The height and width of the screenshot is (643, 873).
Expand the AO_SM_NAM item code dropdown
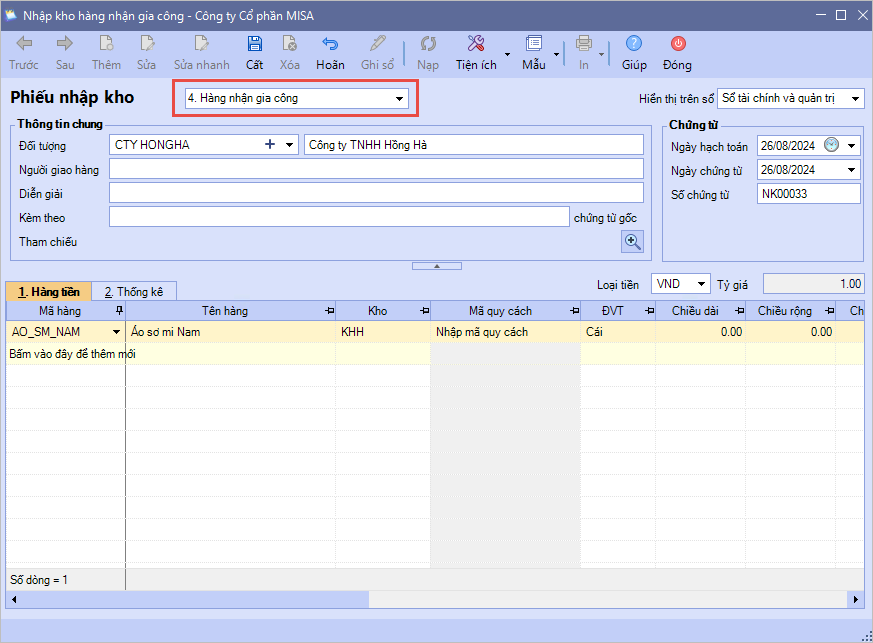116,332
